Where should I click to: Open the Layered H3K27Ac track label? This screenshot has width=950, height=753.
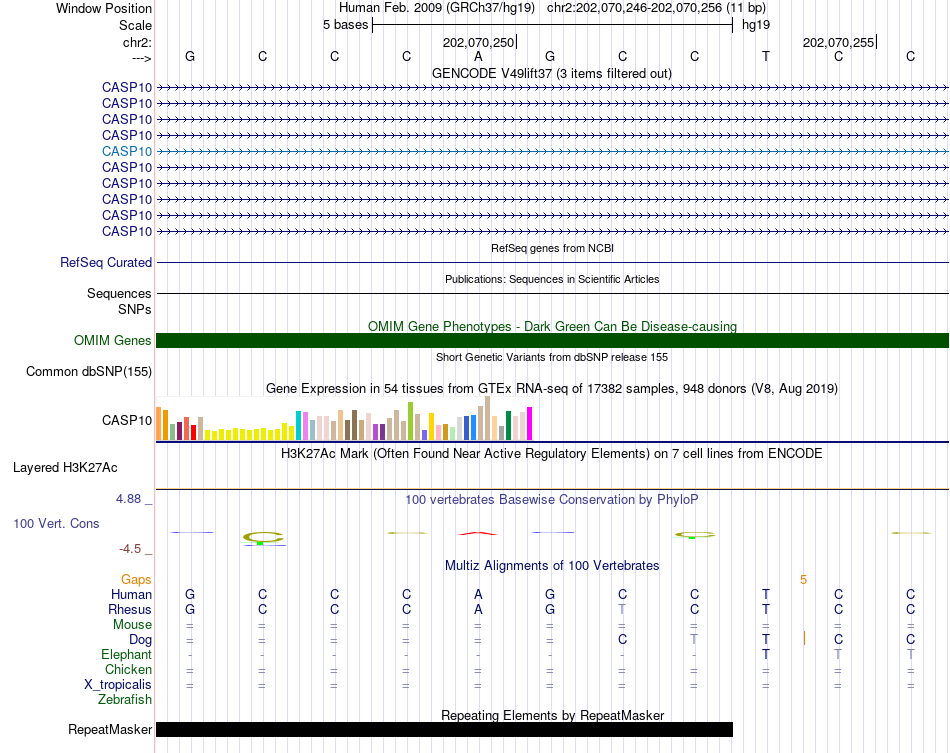pyautogui.click(x=65, y=468)
